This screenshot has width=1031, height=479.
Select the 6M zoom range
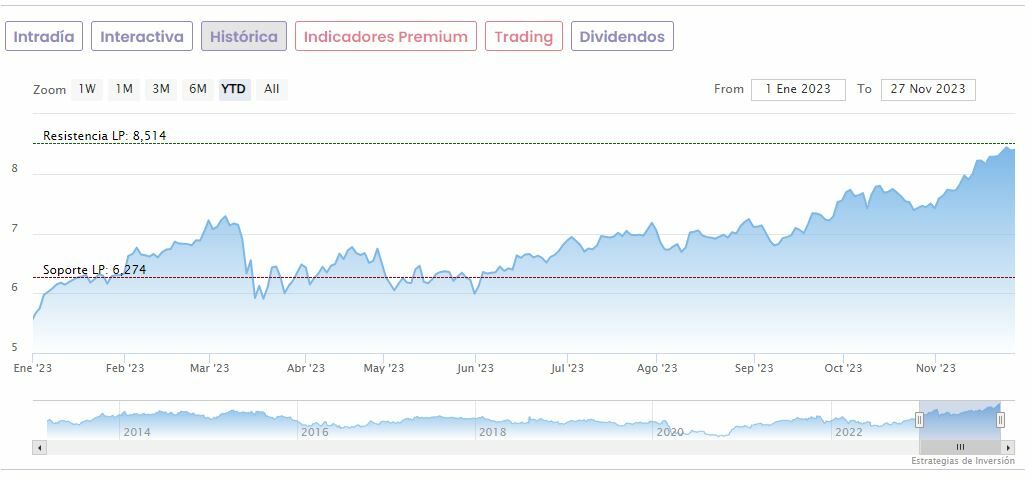pyautogui.click(x=198, y=89)
